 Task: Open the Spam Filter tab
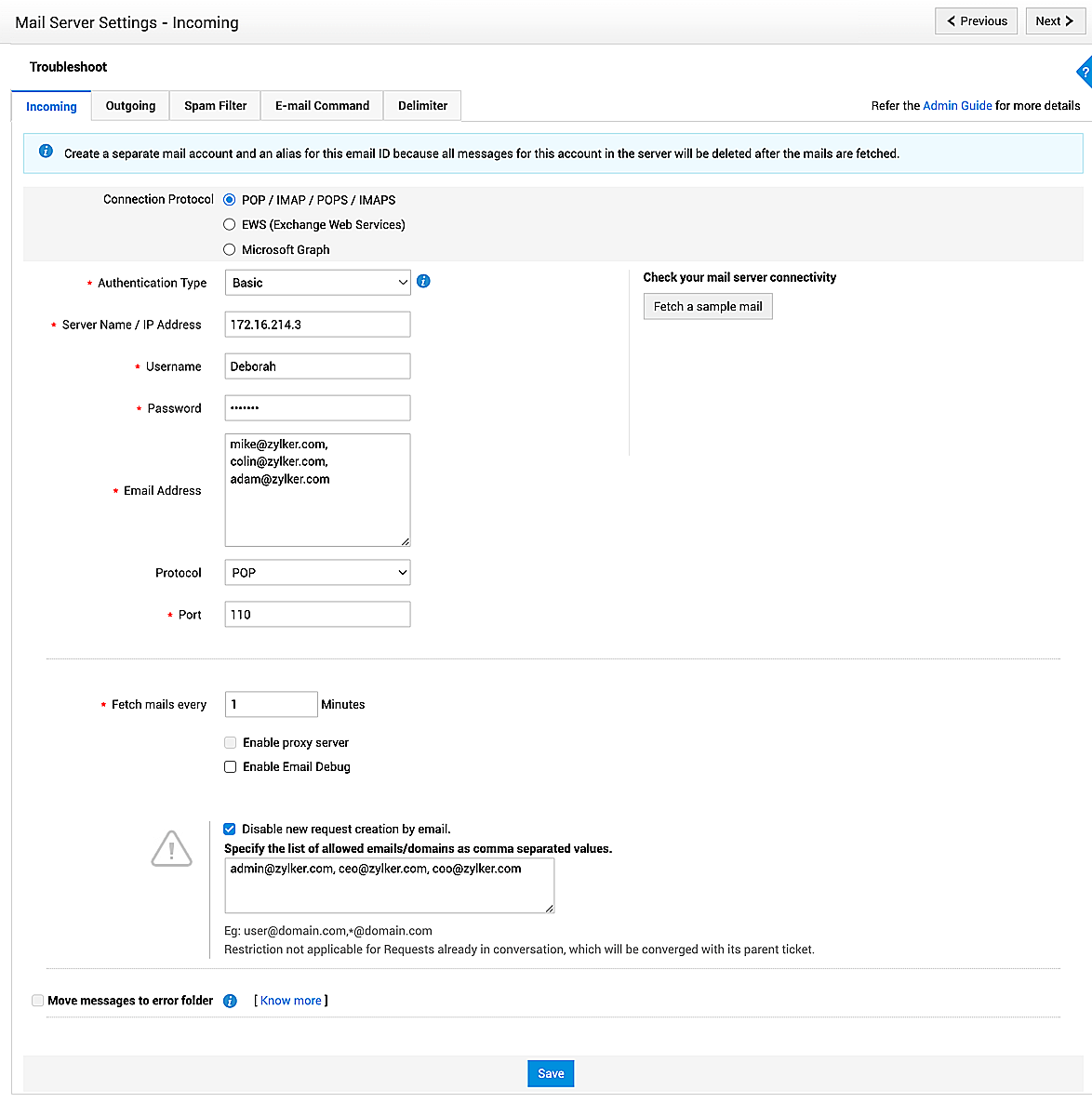coord(215,106)
